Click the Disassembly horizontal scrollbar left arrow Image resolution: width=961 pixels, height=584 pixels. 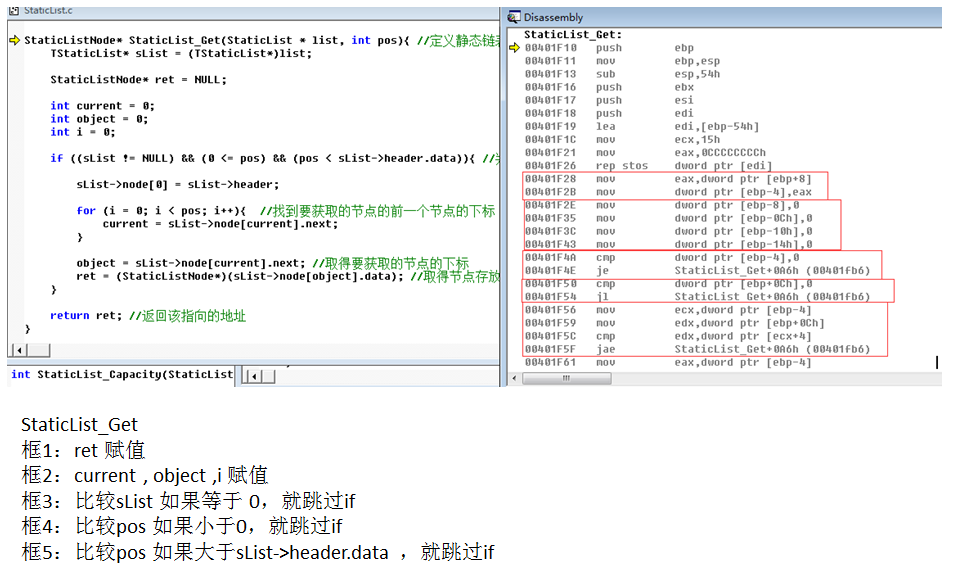click(514, 378)
